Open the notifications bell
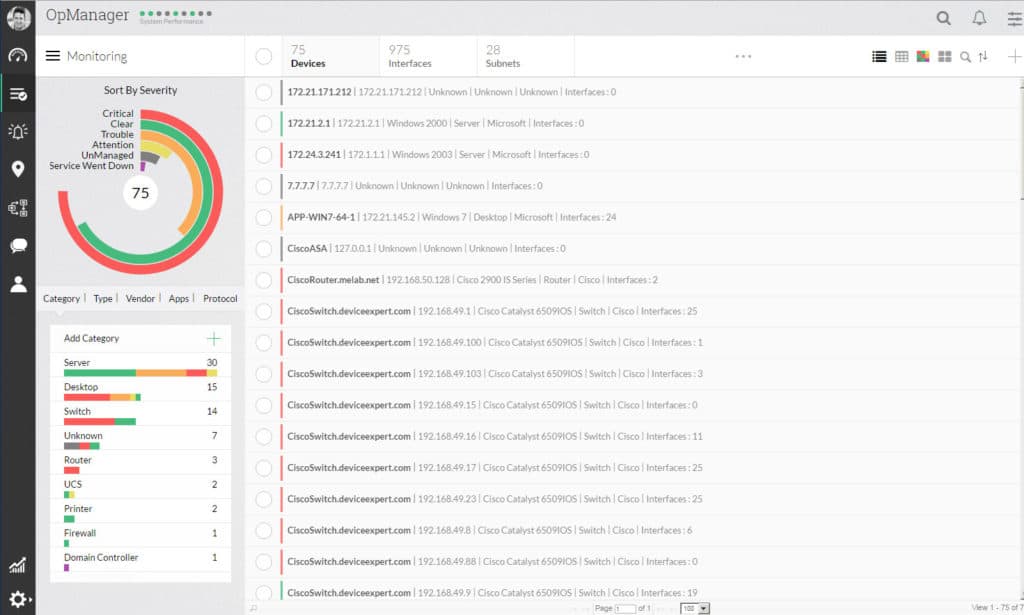 click(x=979, y=18)
